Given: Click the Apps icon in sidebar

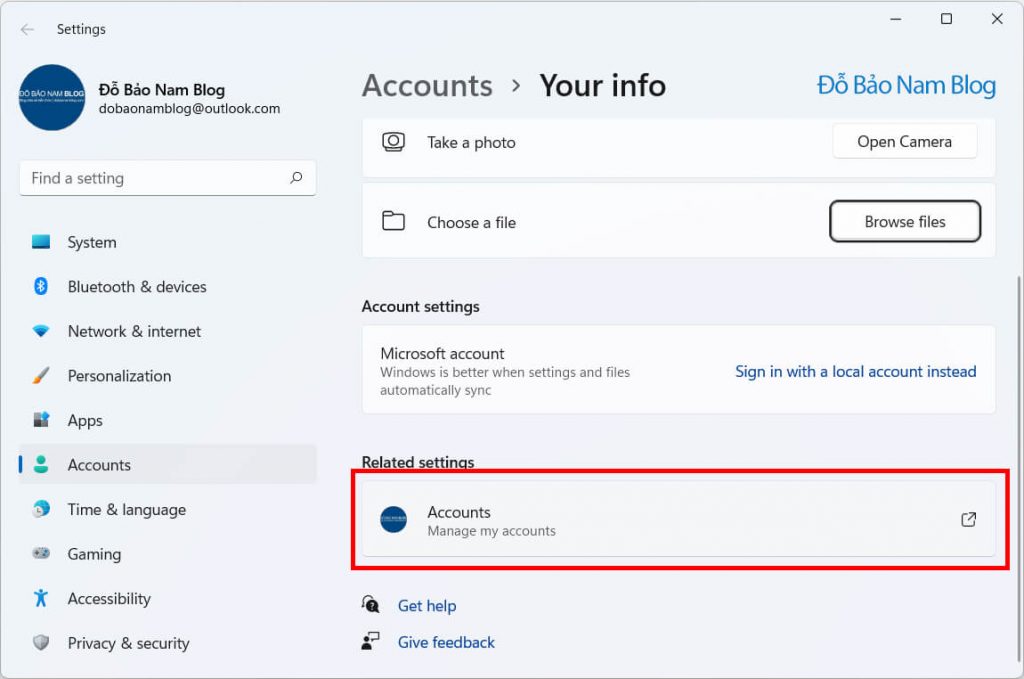Looking at the screenshot, I should [x=41, y=420].
